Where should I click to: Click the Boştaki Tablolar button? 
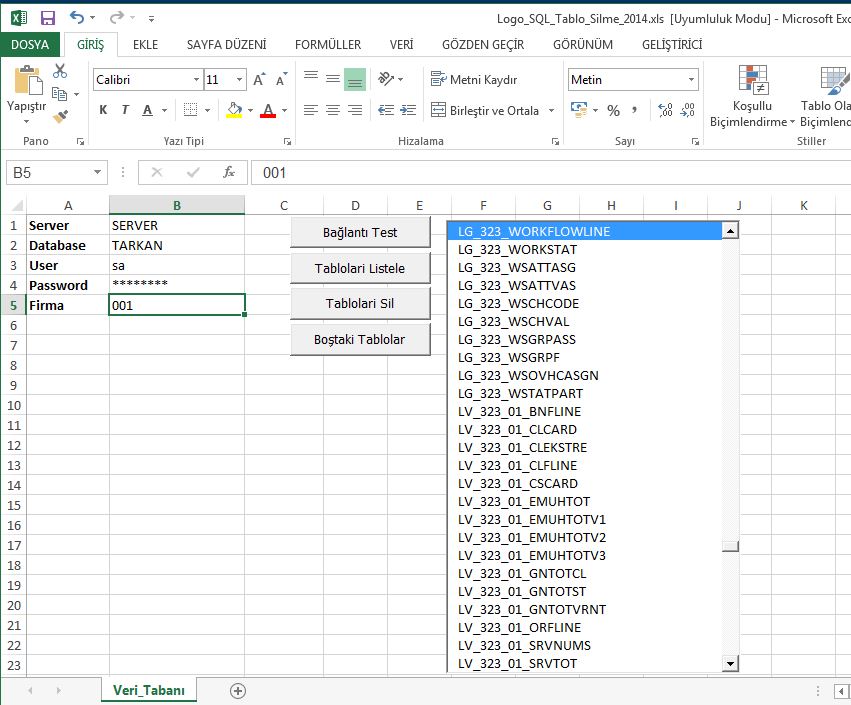click(x=360, y=339)
